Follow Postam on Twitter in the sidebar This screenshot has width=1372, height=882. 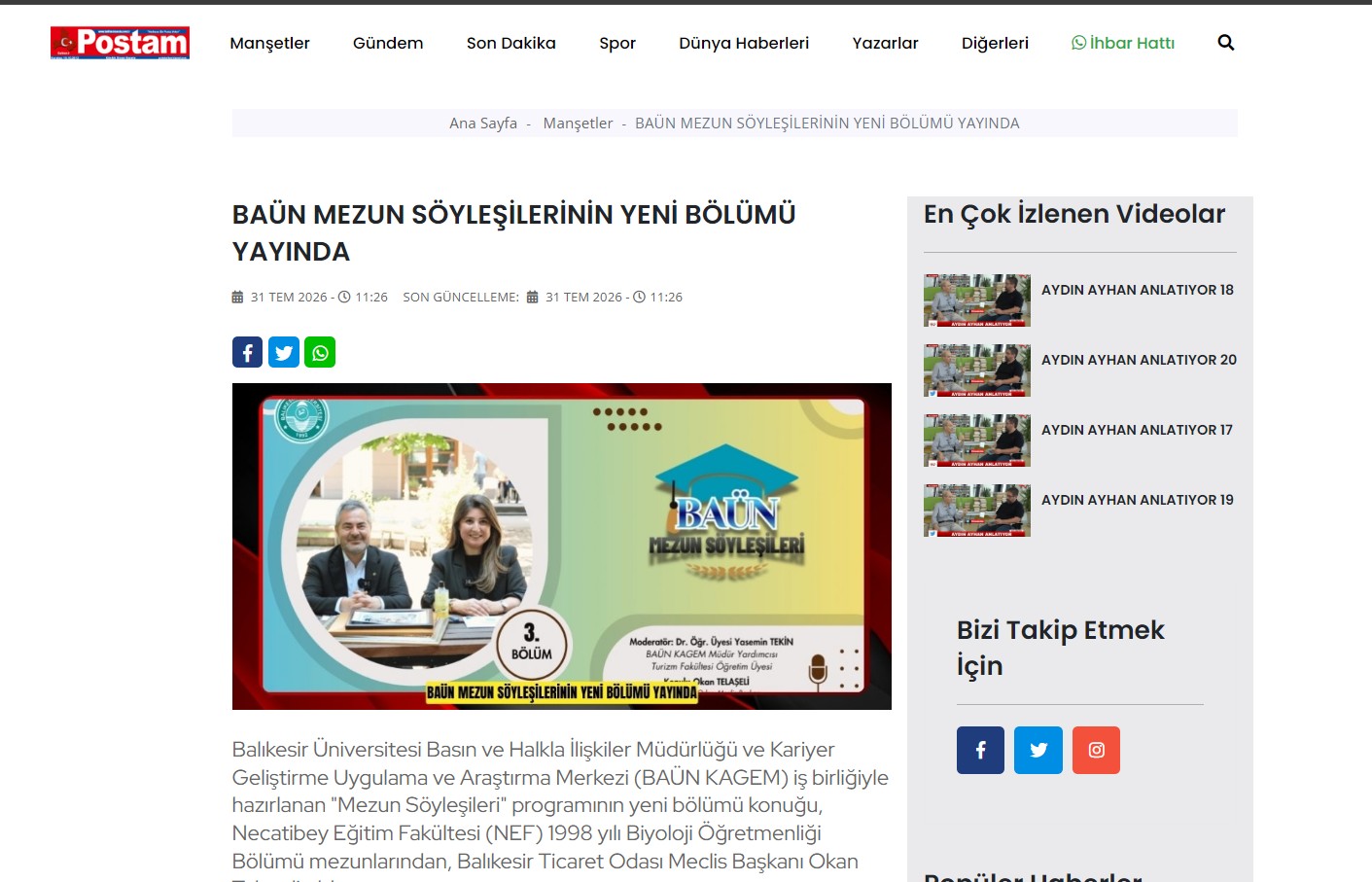point(1038,750)
